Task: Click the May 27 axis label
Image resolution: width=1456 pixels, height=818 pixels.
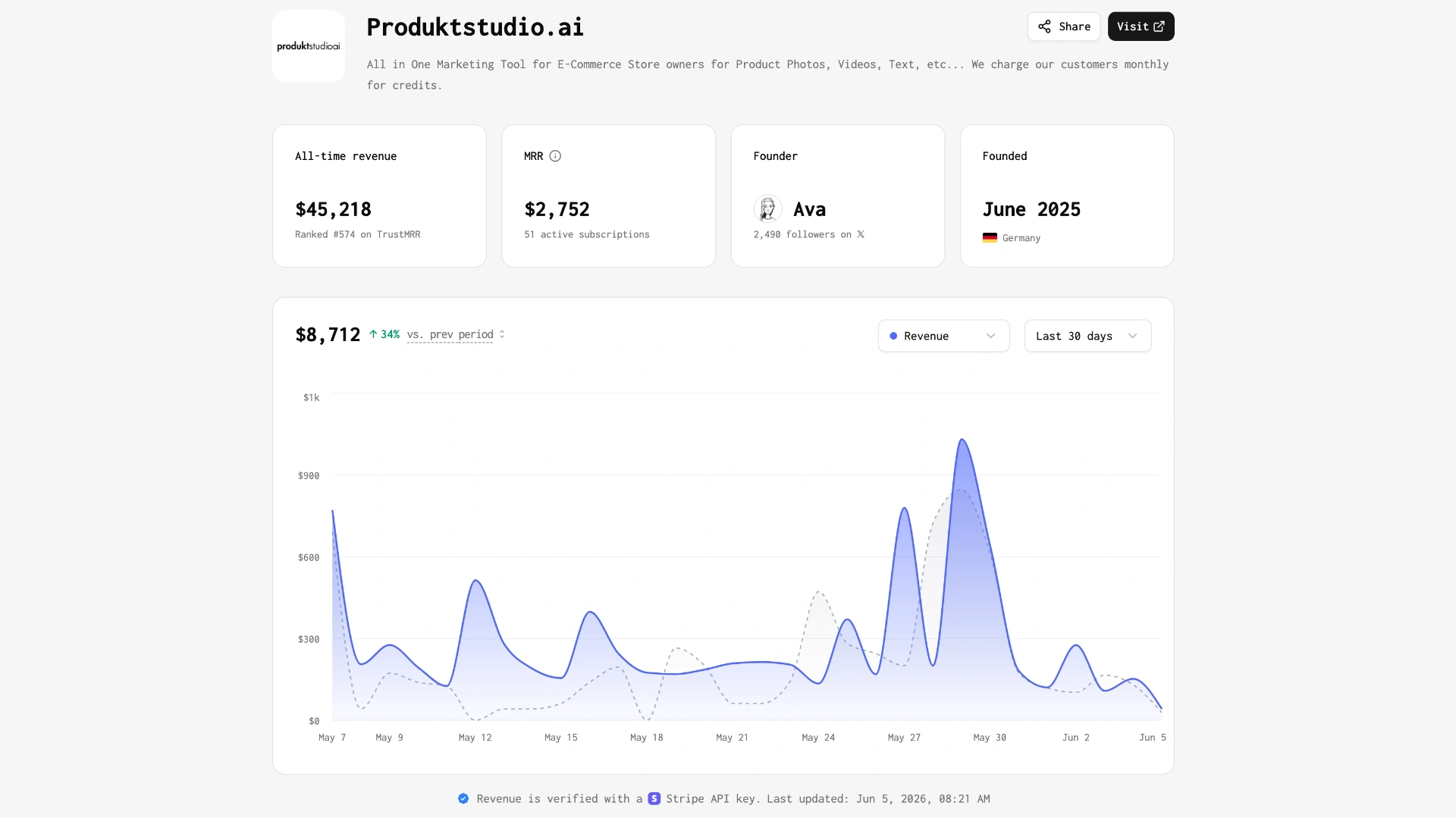Action: point(904,738)
